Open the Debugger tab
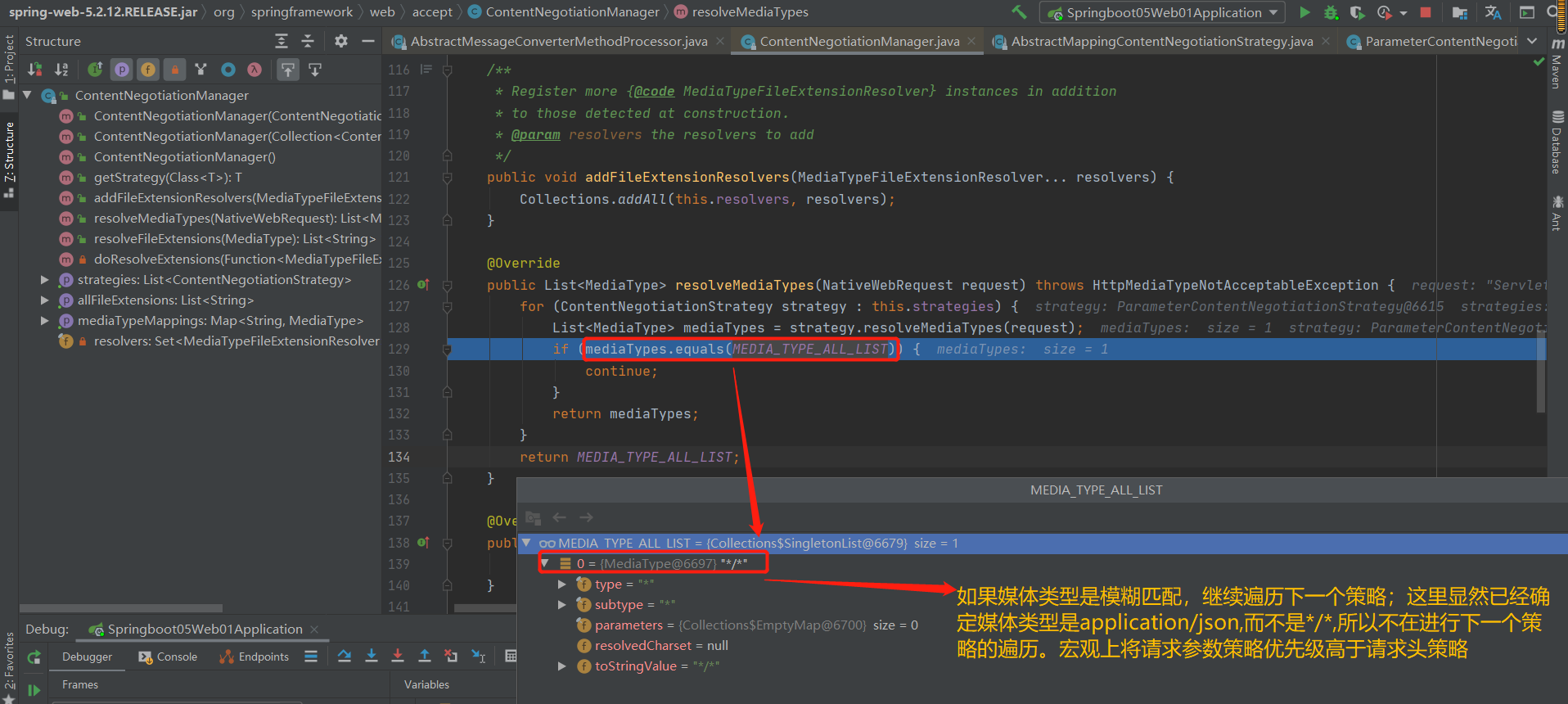The image size is (1568, 704). [x=87, y=657]
